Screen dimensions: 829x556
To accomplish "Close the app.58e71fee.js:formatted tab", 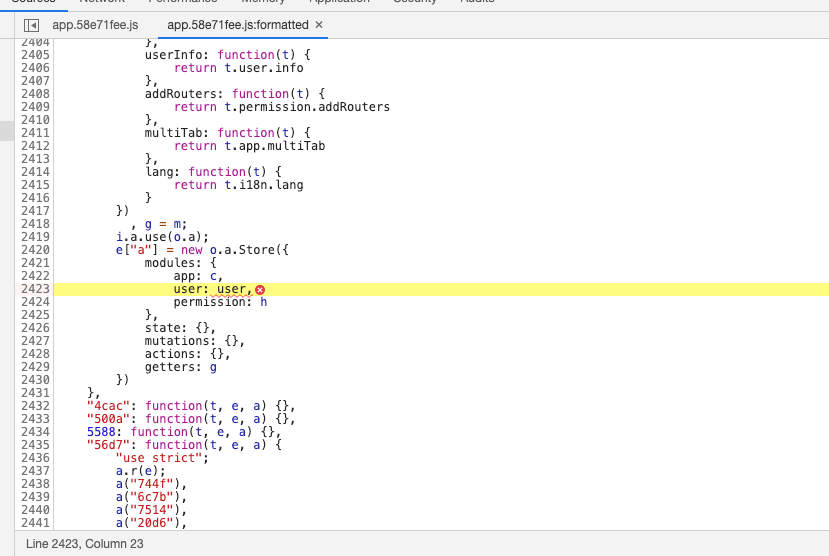I will pyautogui.click(x=319, y=25).
